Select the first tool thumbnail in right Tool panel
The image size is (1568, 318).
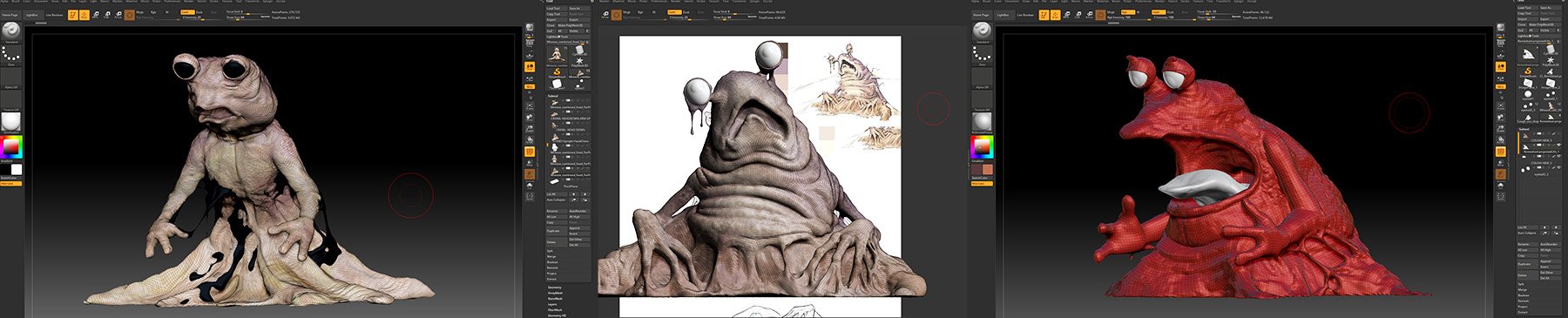[1529, 54]
